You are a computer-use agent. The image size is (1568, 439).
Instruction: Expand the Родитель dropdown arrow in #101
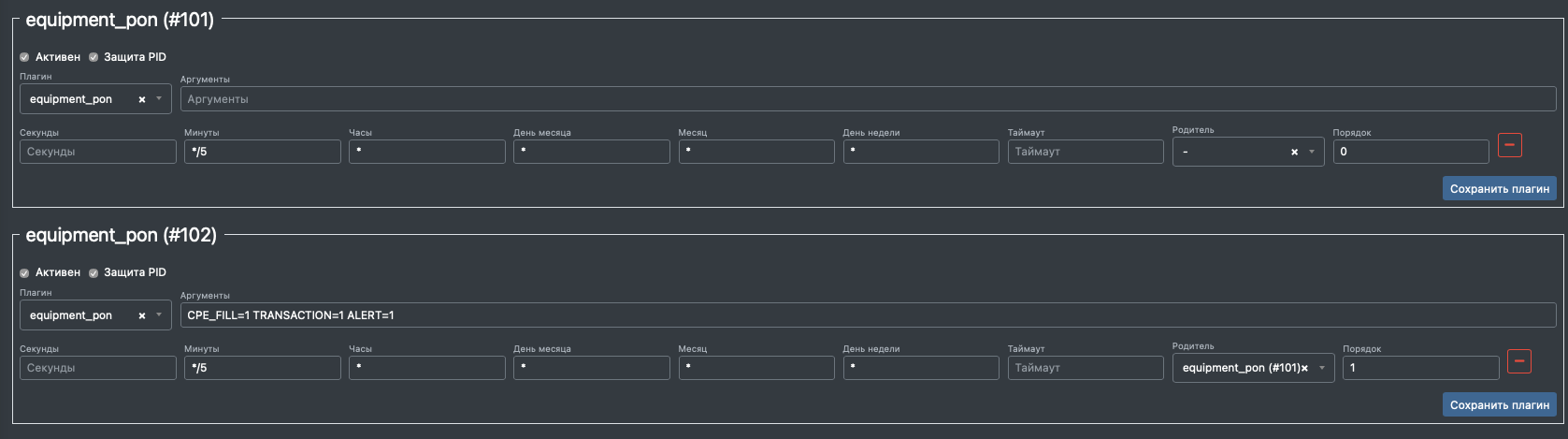1311,152
